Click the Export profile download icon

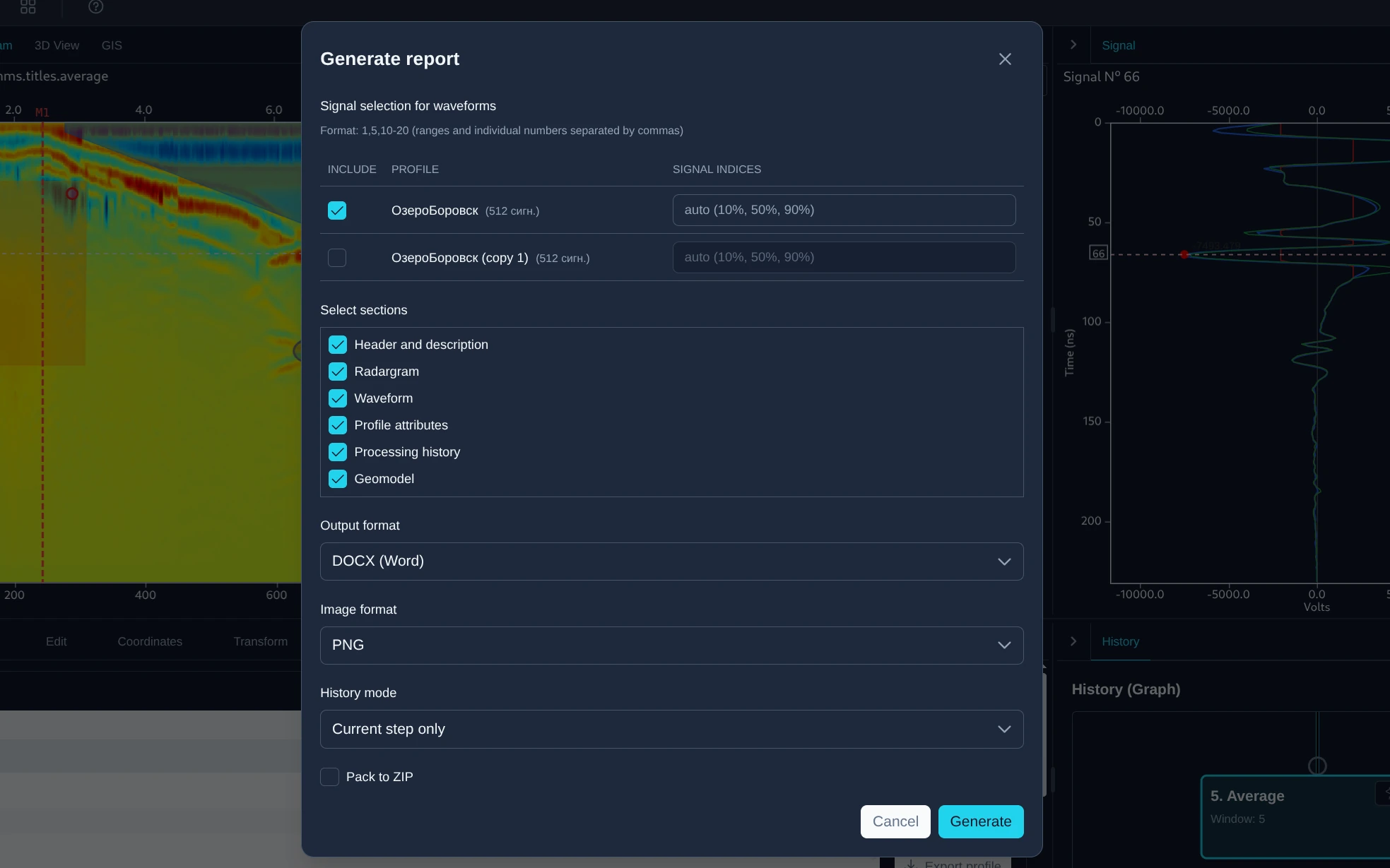point(912,863)
